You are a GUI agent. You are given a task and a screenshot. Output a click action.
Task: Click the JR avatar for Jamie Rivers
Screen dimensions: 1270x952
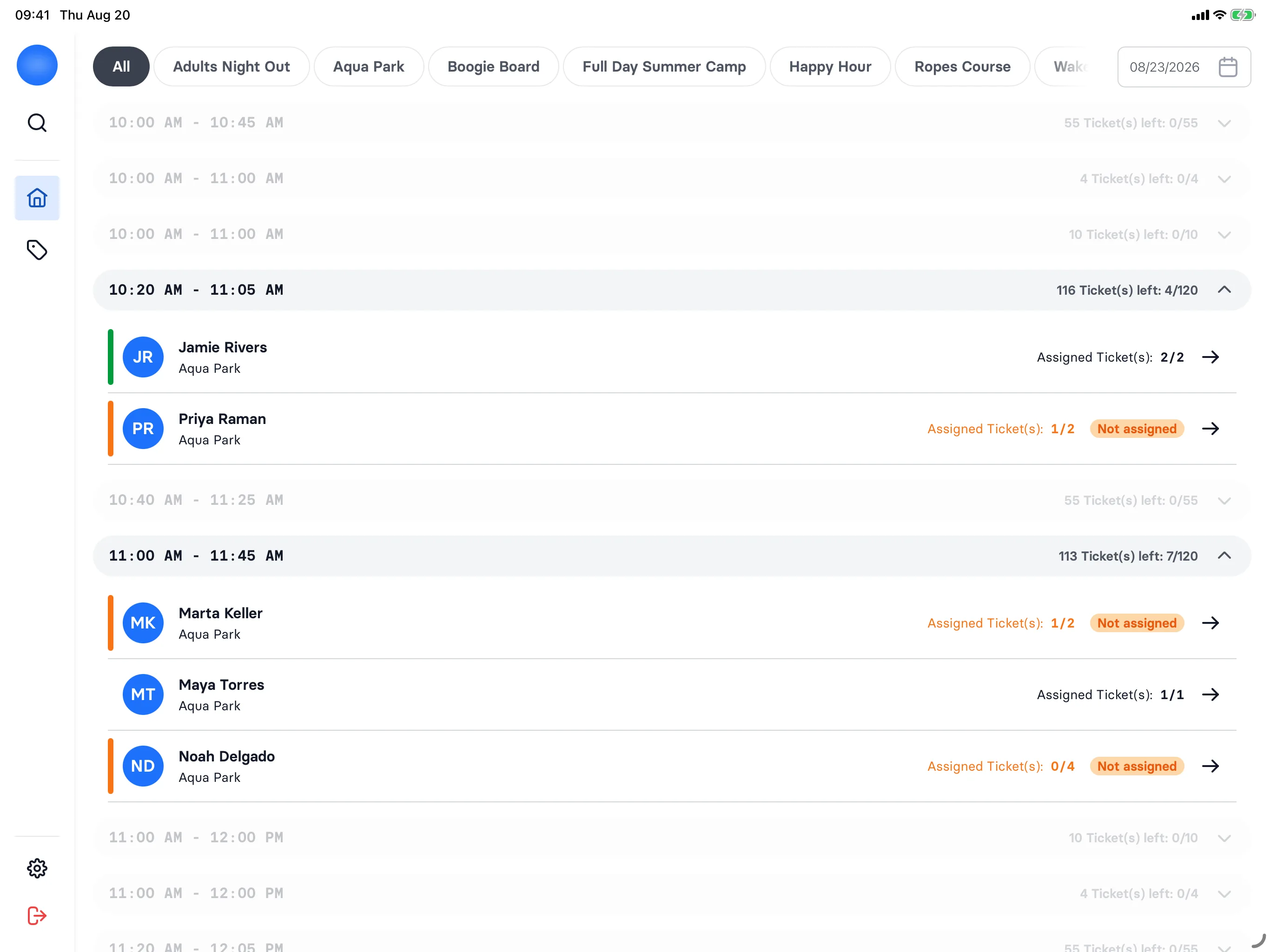click(143, 357)
